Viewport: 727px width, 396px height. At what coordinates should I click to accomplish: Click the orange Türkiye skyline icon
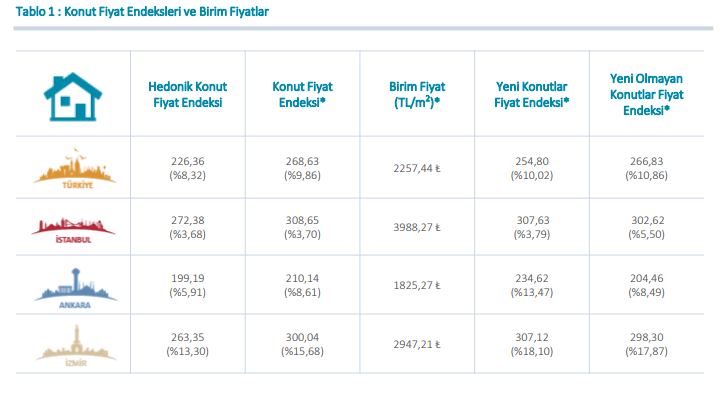click(x=75, y=168)
